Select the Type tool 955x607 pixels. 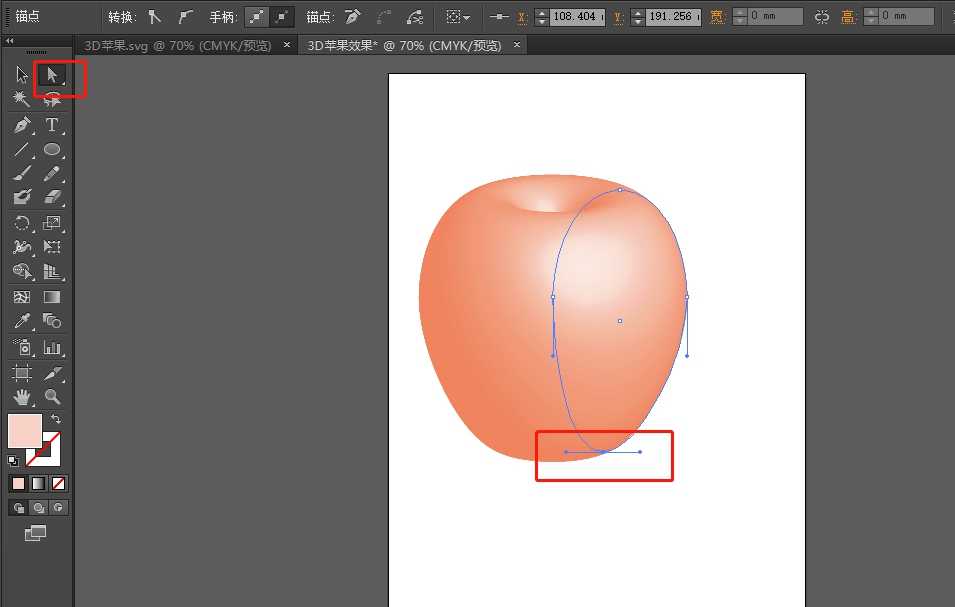tap(52, 124)
